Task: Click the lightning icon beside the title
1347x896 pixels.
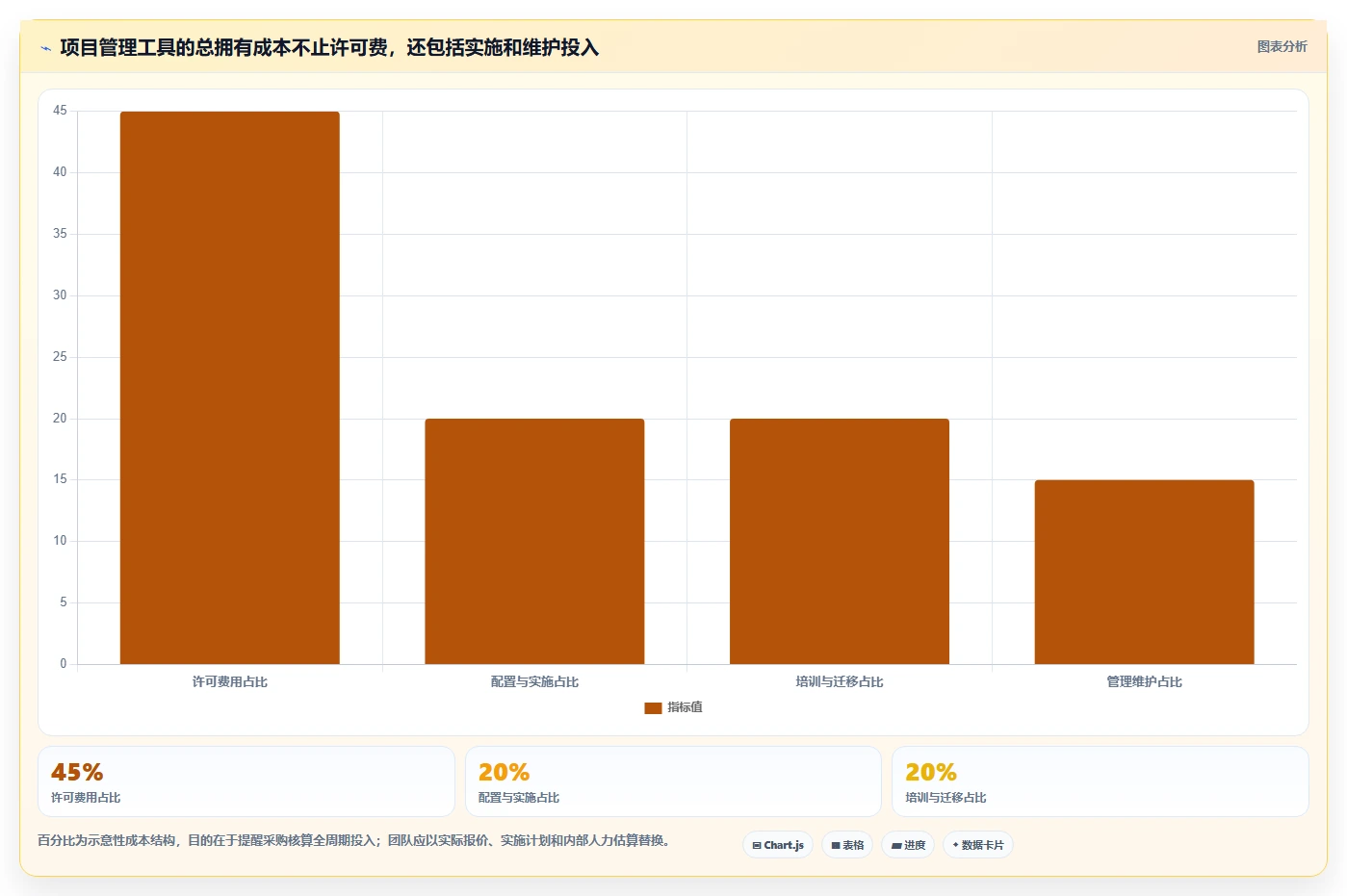Action: (45, 48)
